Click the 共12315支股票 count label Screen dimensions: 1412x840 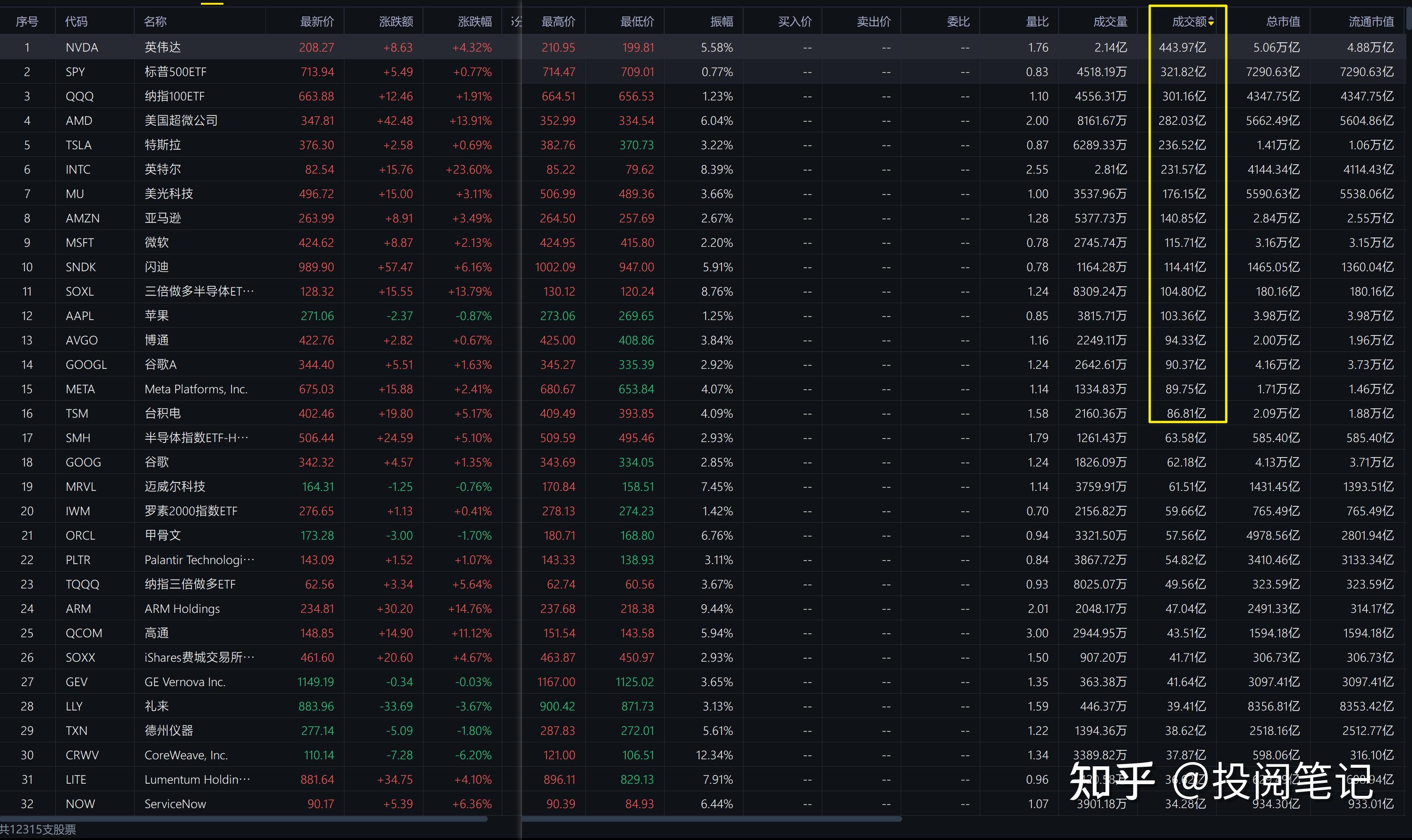[38, 829]
